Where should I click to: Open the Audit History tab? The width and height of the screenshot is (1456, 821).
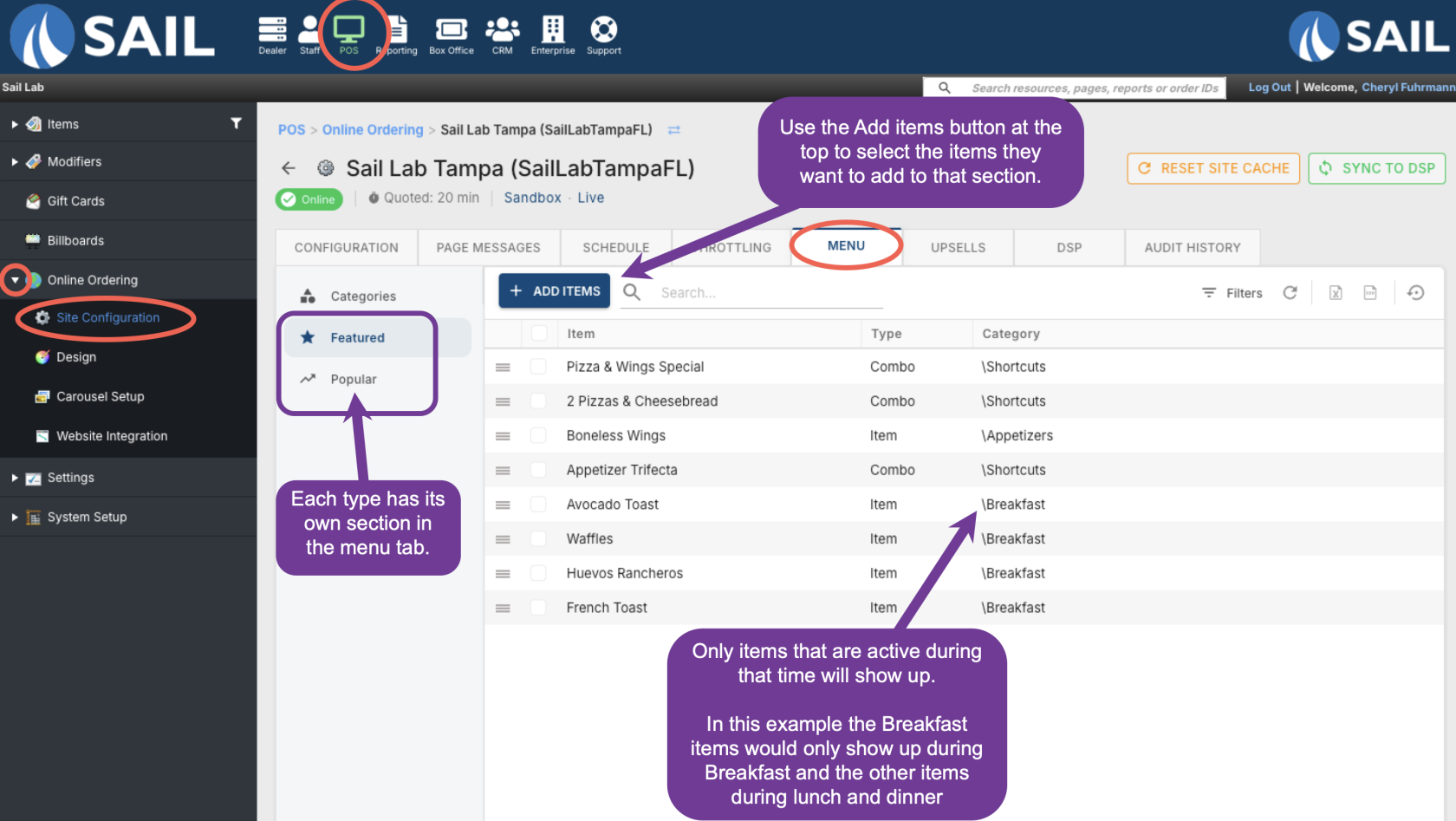(1193, 248)
